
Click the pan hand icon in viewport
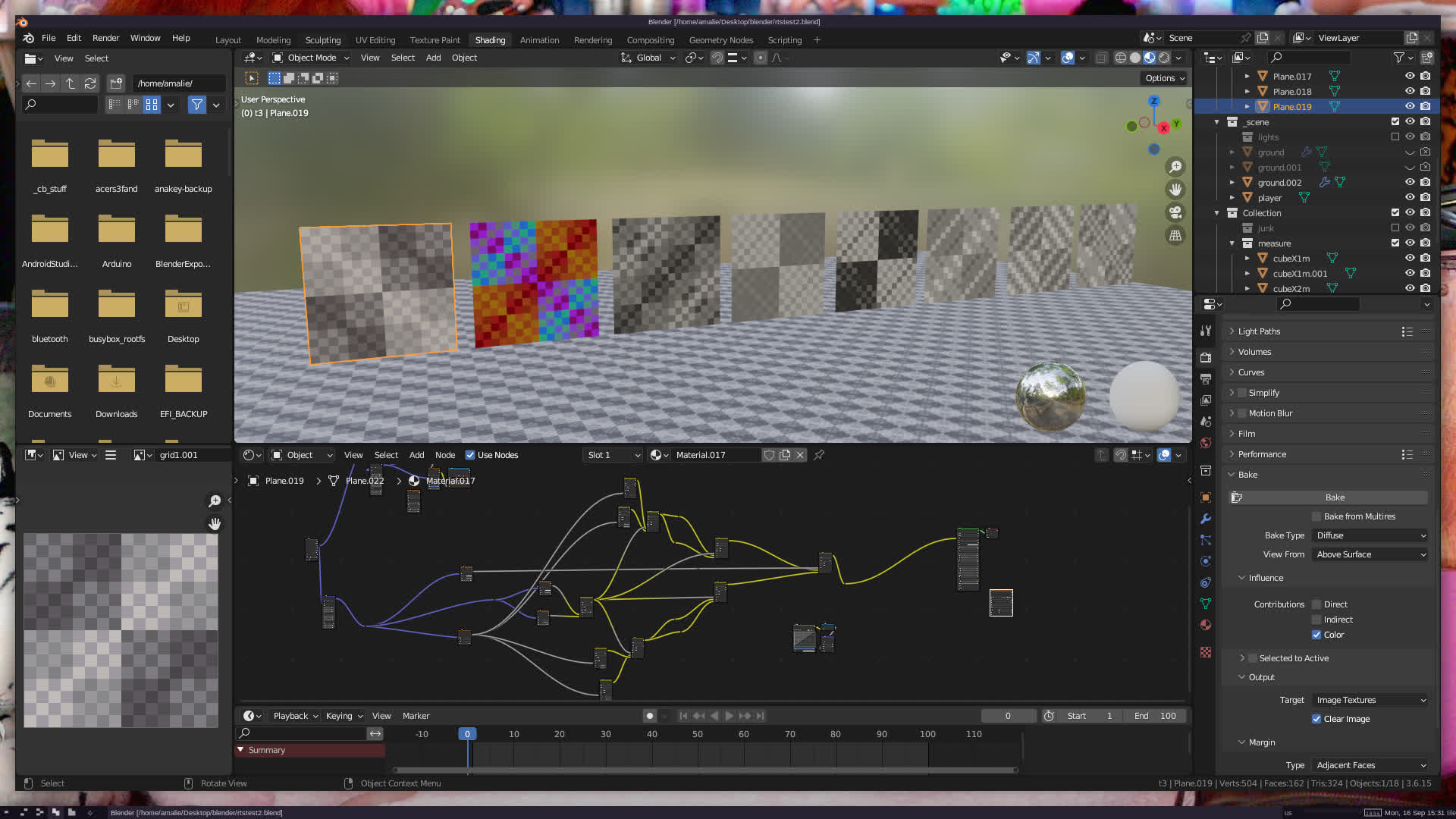click(1175, 190)
